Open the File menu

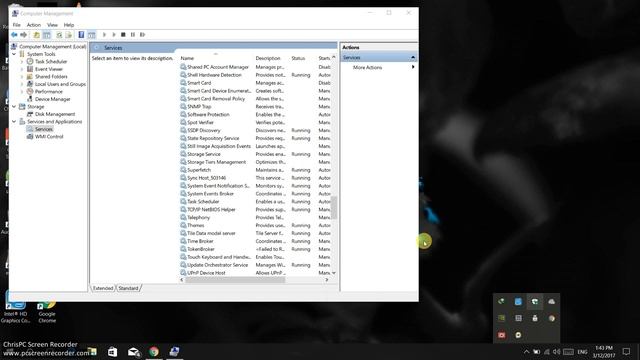(x=16, y=25)
